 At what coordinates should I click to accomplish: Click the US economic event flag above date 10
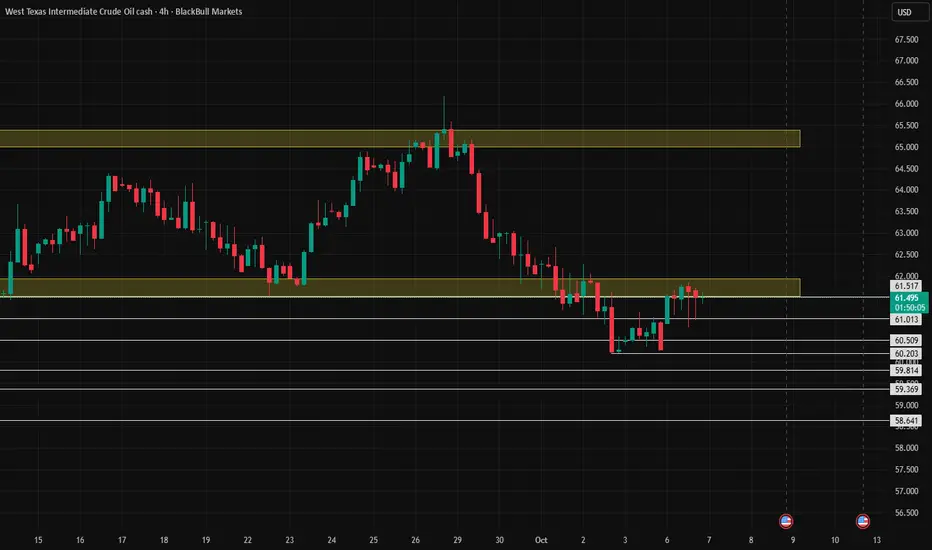(x=862, y=521)
